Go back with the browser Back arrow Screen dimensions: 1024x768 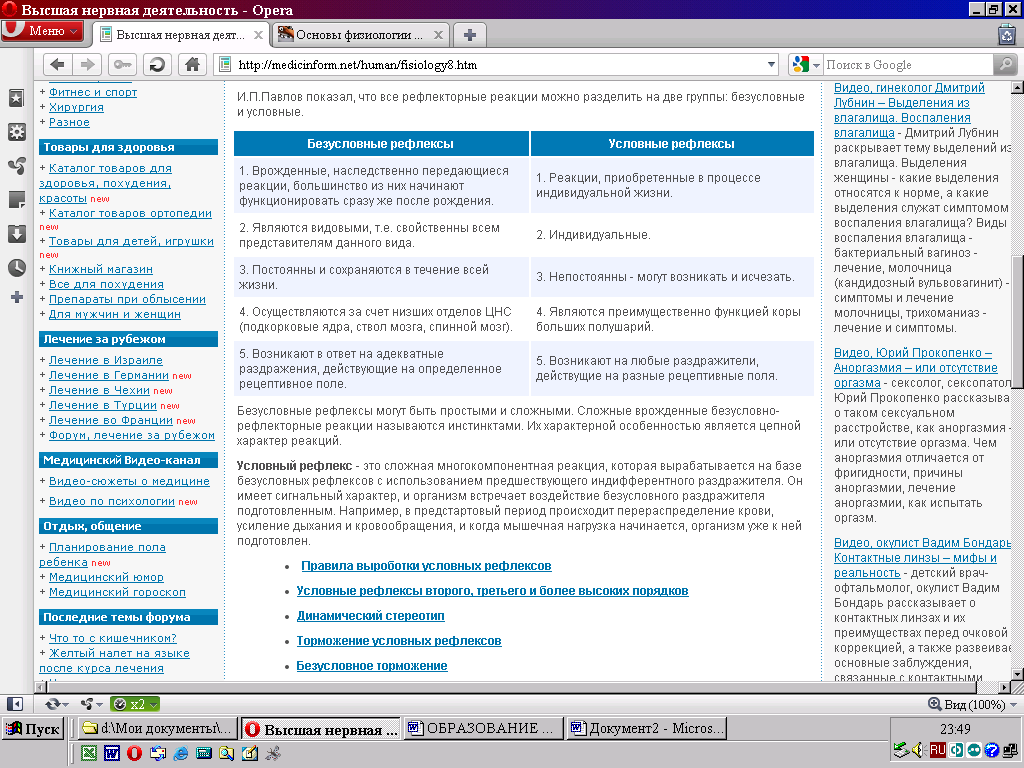[x=57, y=65]
